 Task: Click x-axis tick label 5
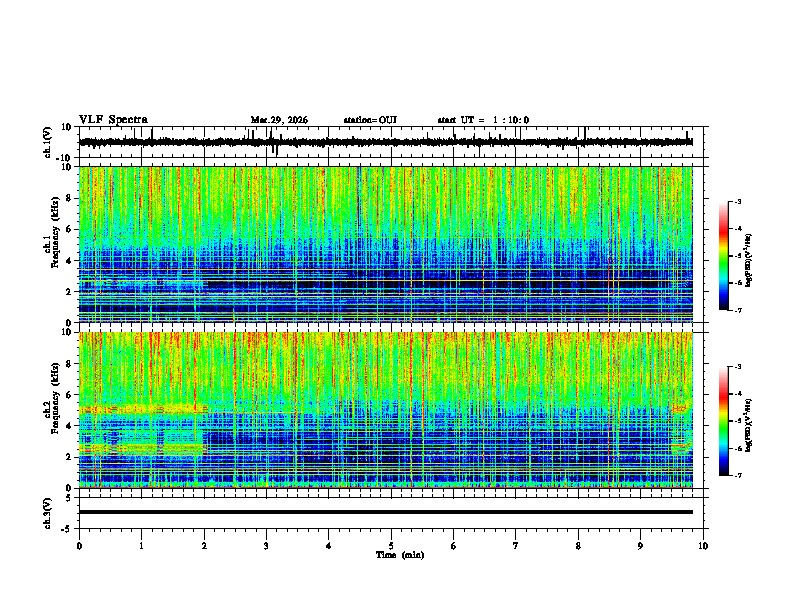(391, 546)
